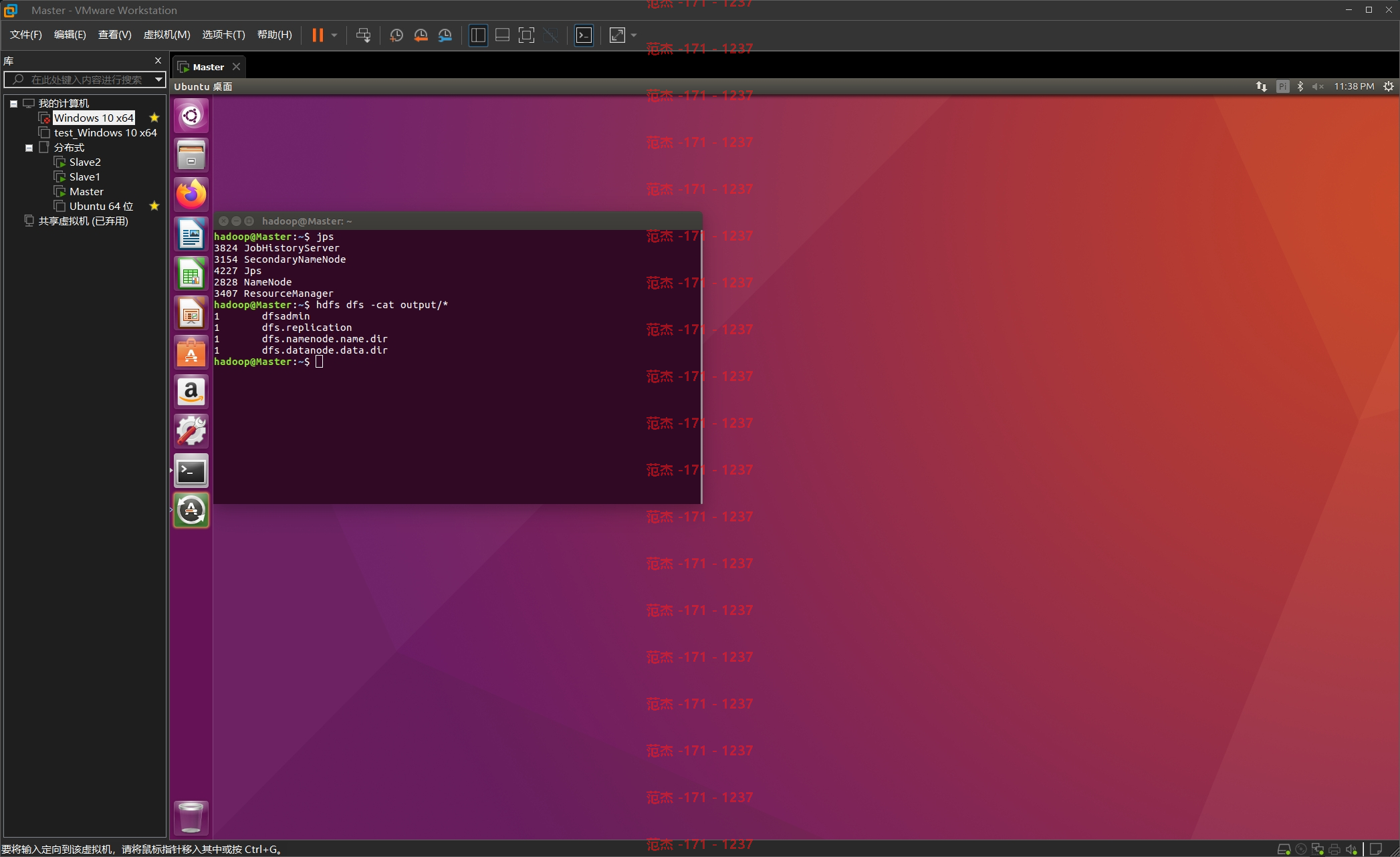Open LibreOffice Writer launcher icon
Image resolution: width=1400 pixels, height=857 pixels.
pyautogui.click(x=191, y=234)
